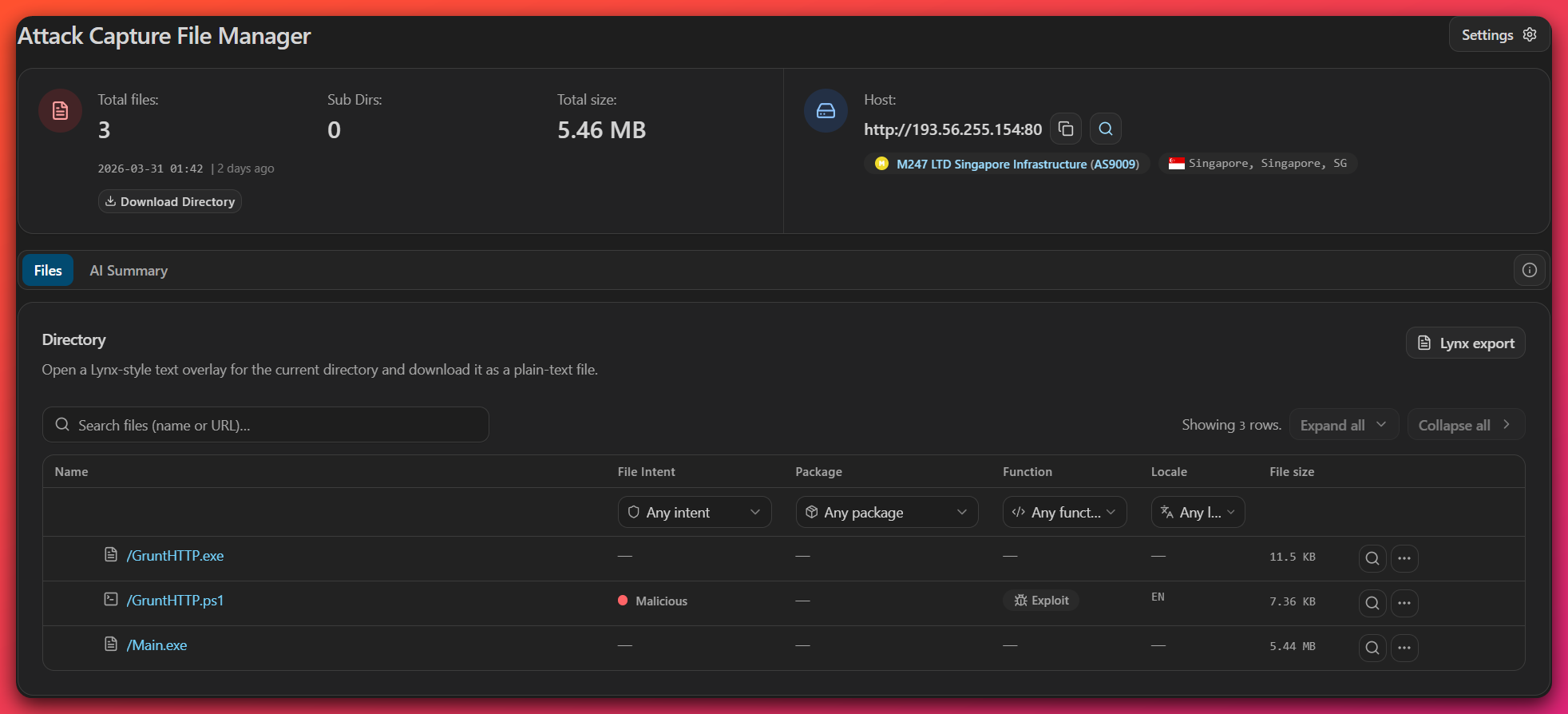This screenshot has height=714, width=1568.
Task: Open the Lynx export overlay
Action: tap(1465, 343)
